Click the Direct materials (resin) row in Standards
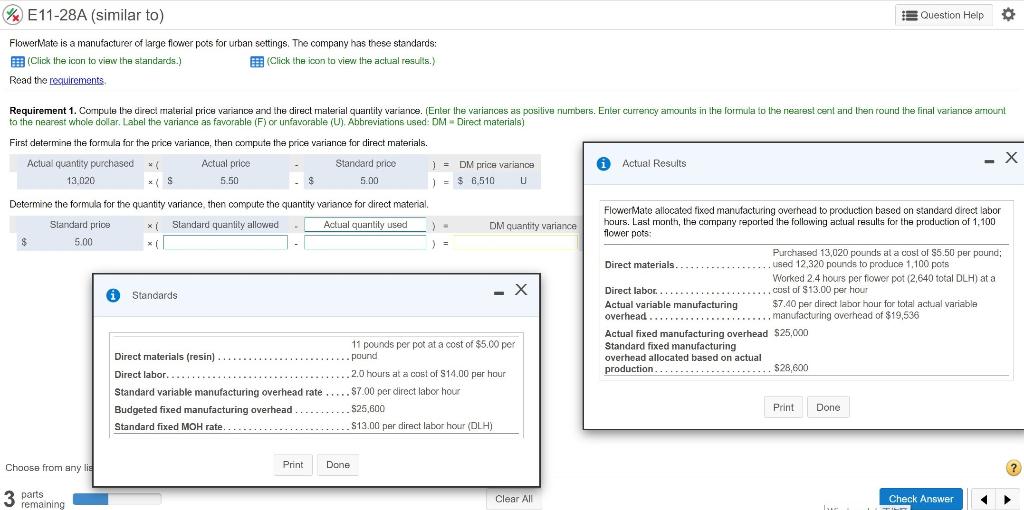Screen dimensions: 1024x510 click(x=316, y=350)
